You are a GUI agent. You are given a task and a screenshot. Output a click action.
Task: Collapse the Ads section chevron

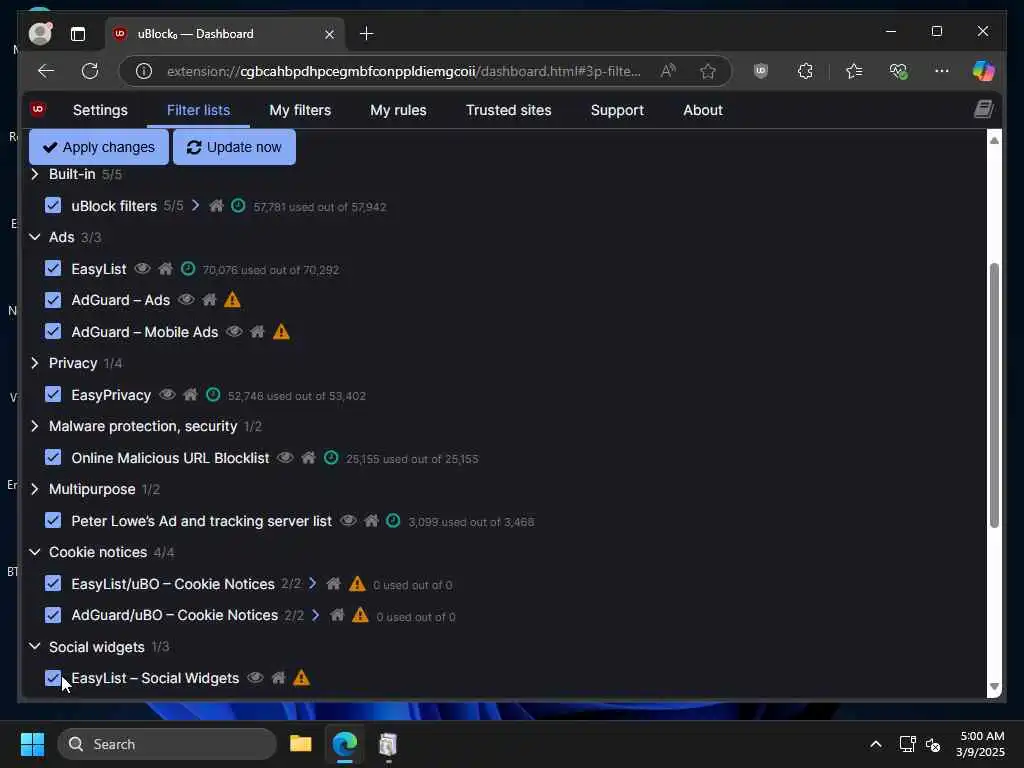point(35,237)
